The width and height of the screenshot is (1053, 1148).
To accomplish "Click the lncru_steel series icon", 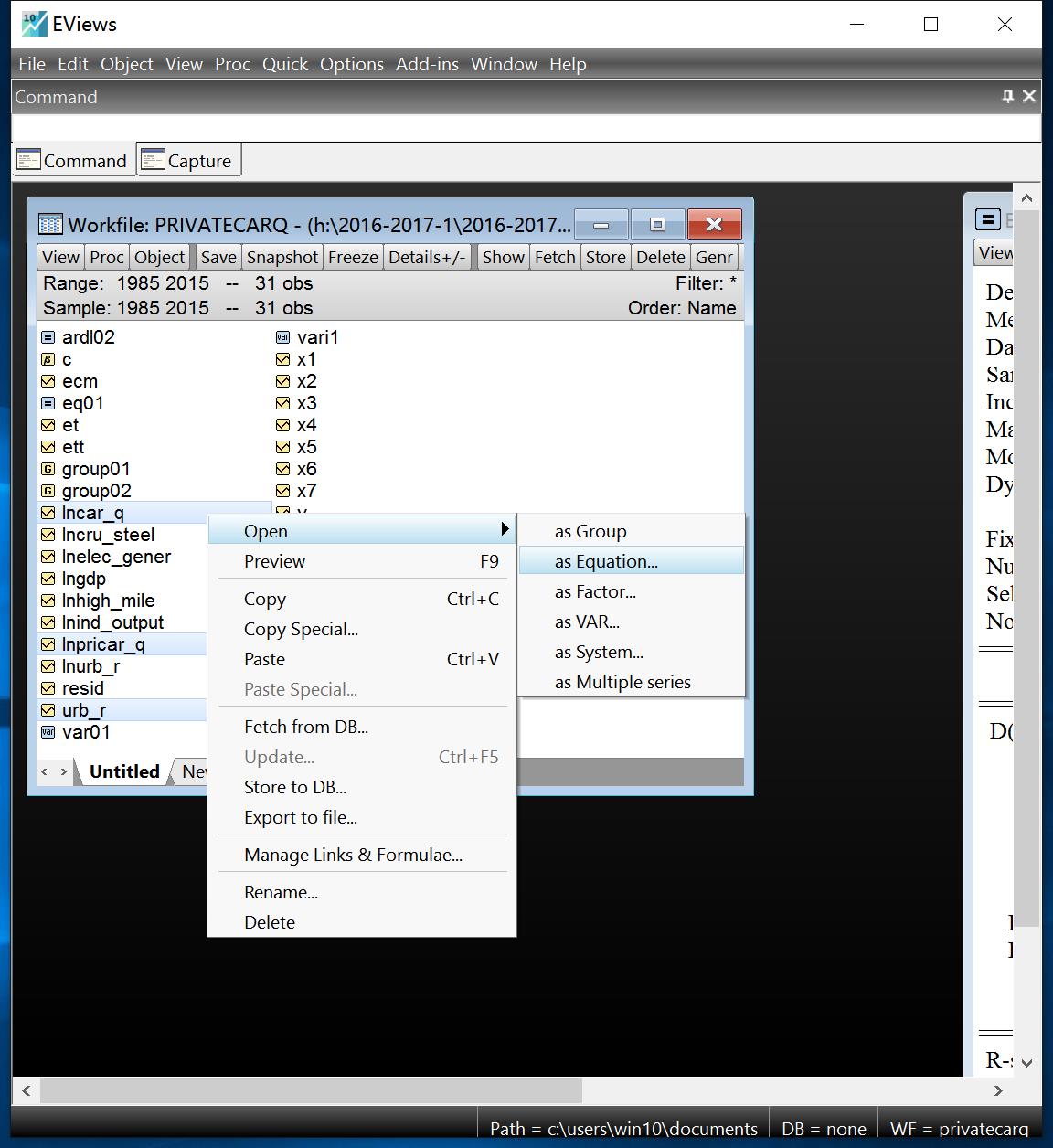I will tap(48, 535).
